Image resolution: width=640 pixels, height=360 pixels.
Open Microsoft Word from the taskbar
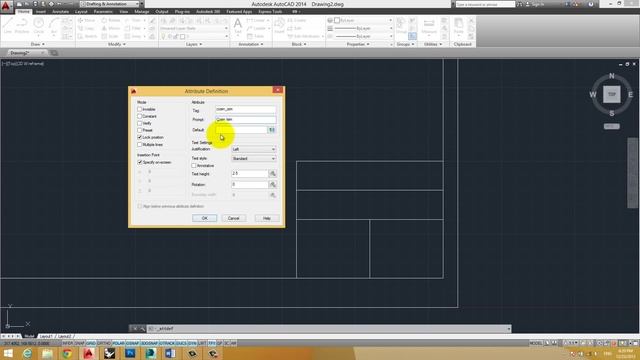click(170, 353)
